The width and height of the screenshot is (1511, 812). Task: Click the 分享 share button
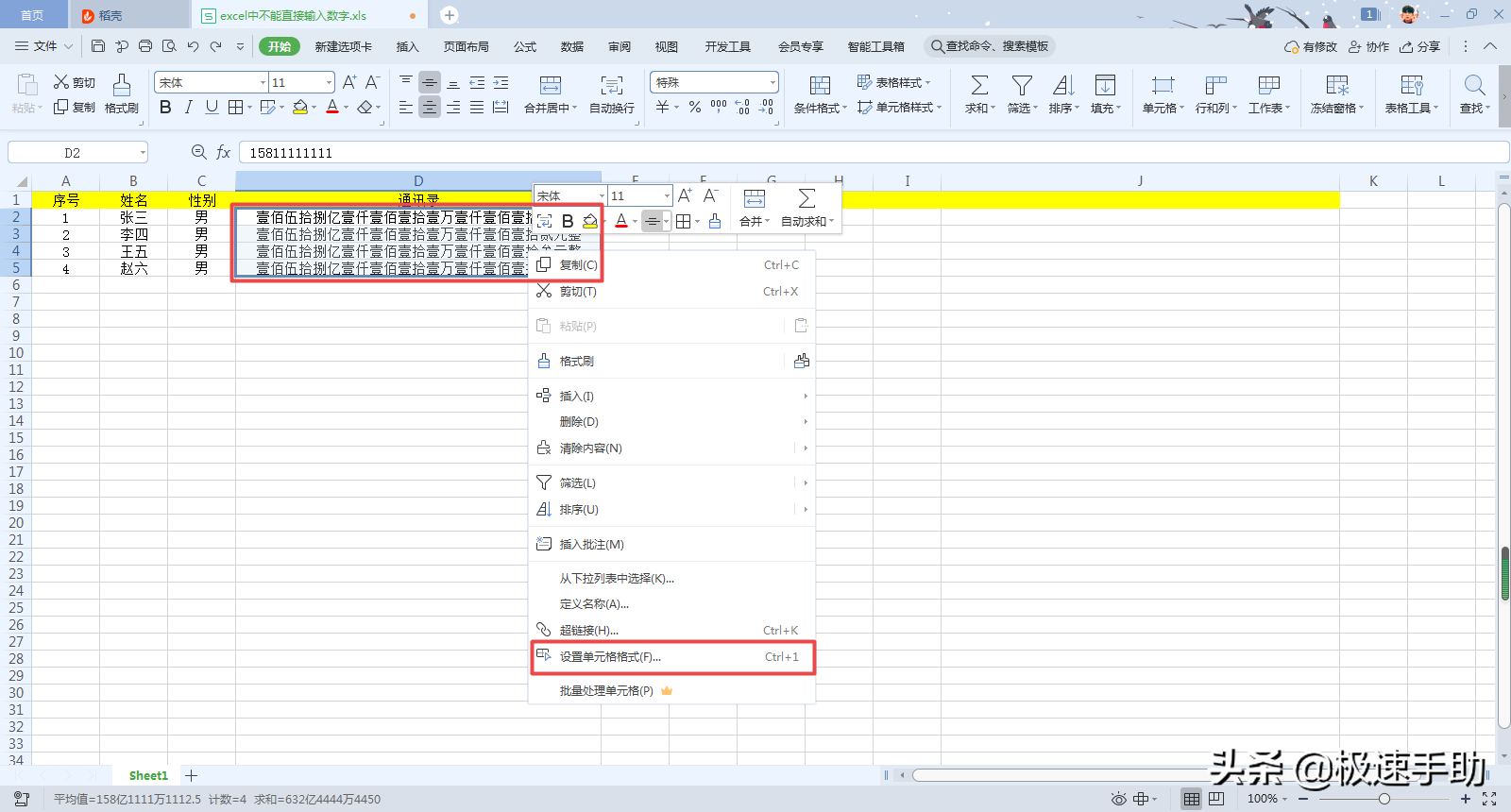click(1419, 46)
